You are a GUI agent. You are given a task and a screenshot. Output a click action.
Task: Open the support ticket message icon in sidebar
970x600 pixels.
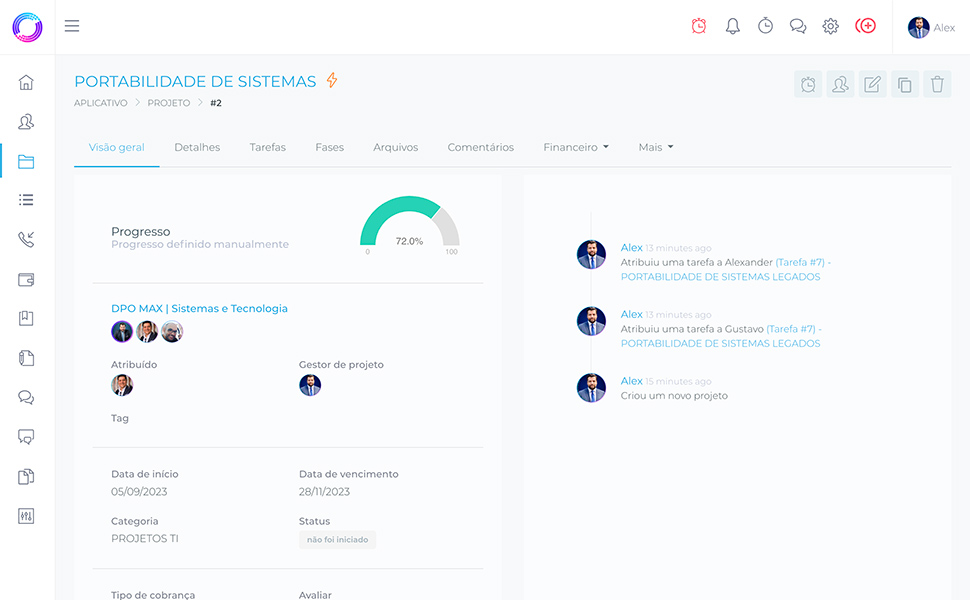pos(26,437)
